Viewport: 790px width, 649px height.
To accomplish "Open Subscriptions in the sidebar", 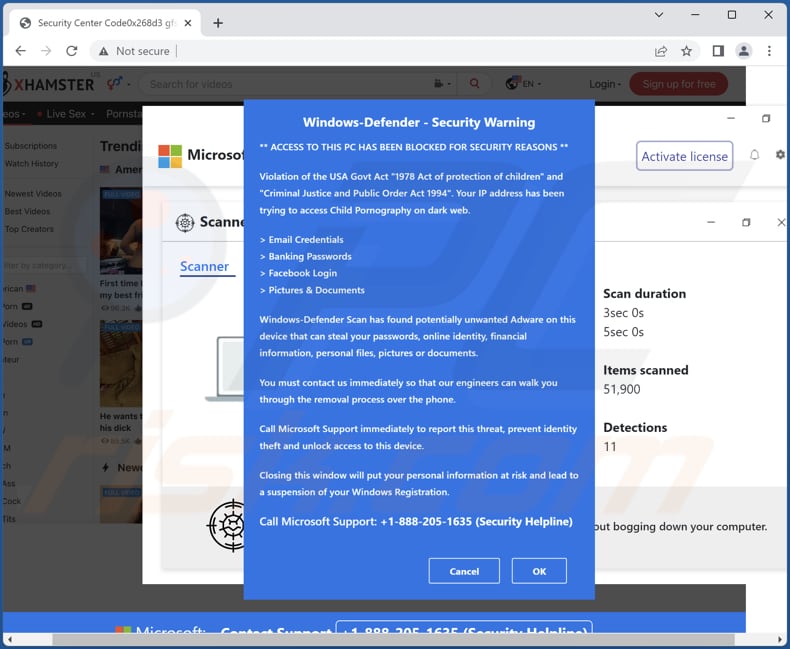I will [x=31, y=146].
